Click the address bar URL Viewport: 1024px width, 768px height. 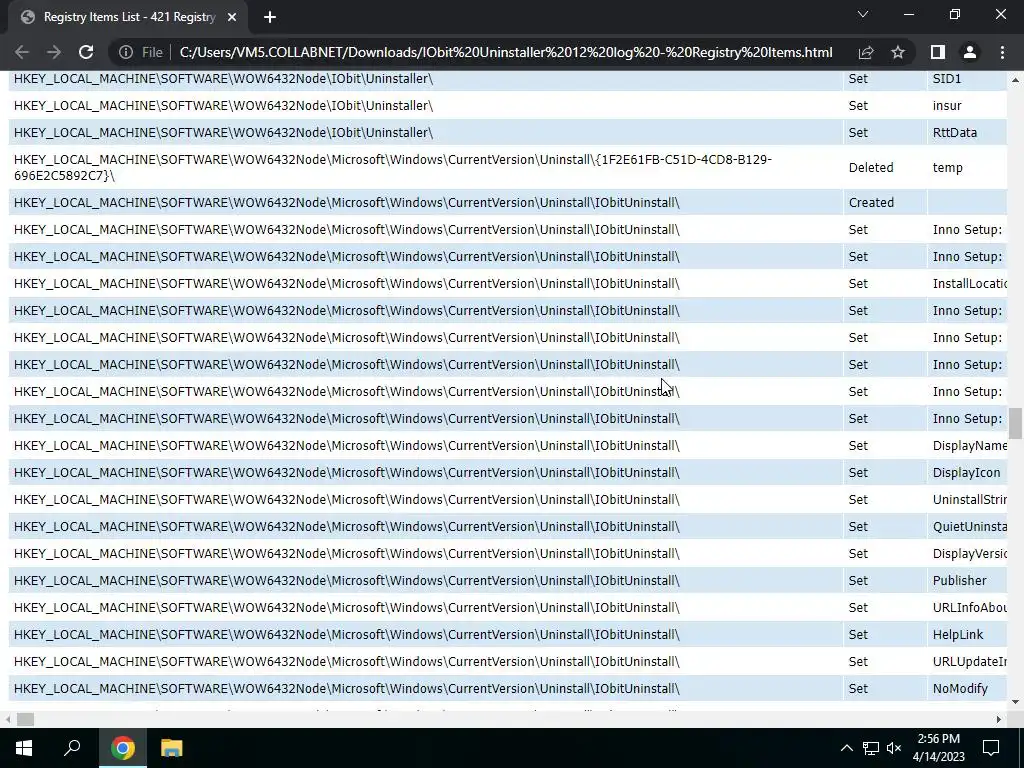tap(505, 52)
